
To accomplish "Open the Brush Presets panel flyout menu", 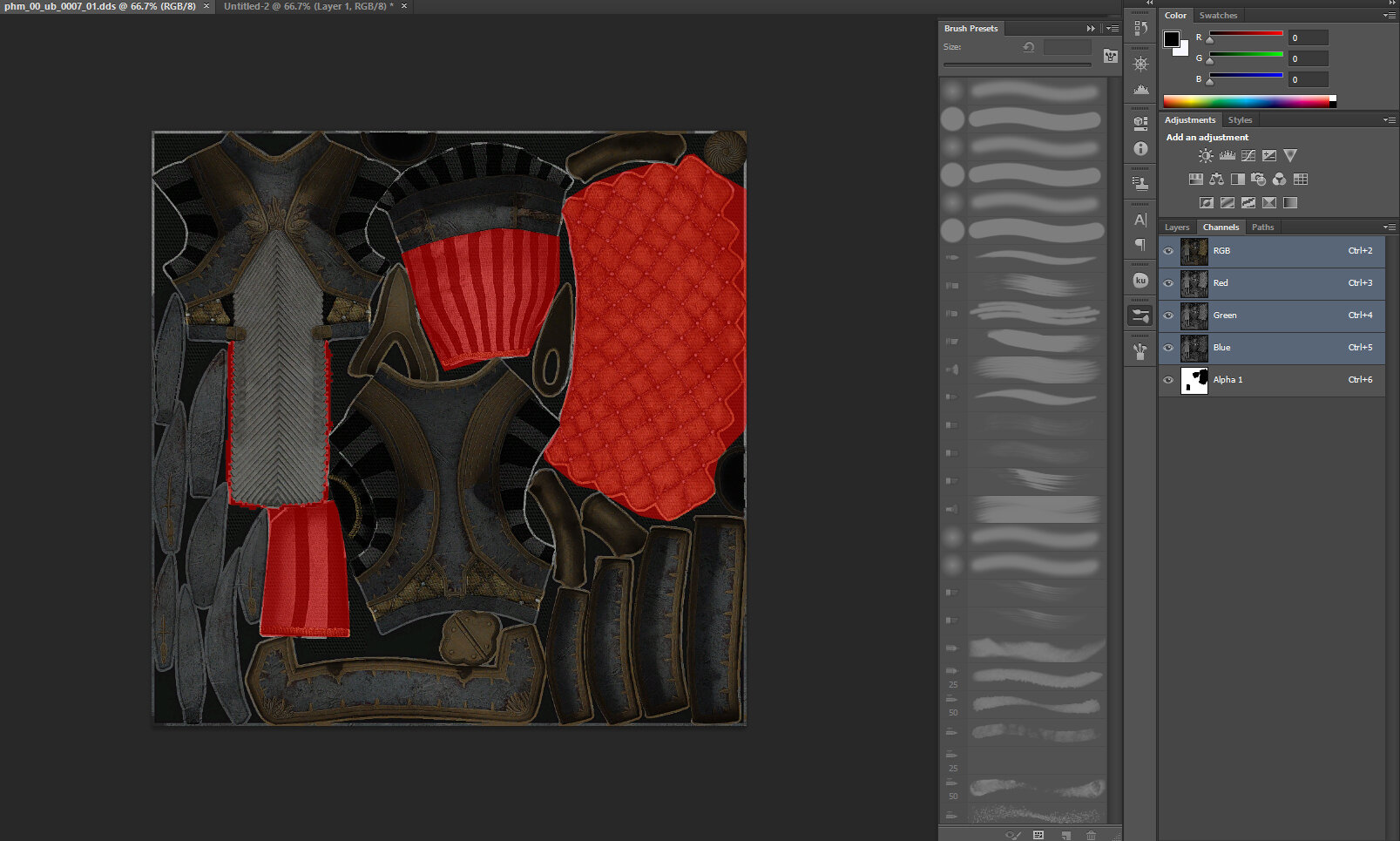I will click(1113, 29).
